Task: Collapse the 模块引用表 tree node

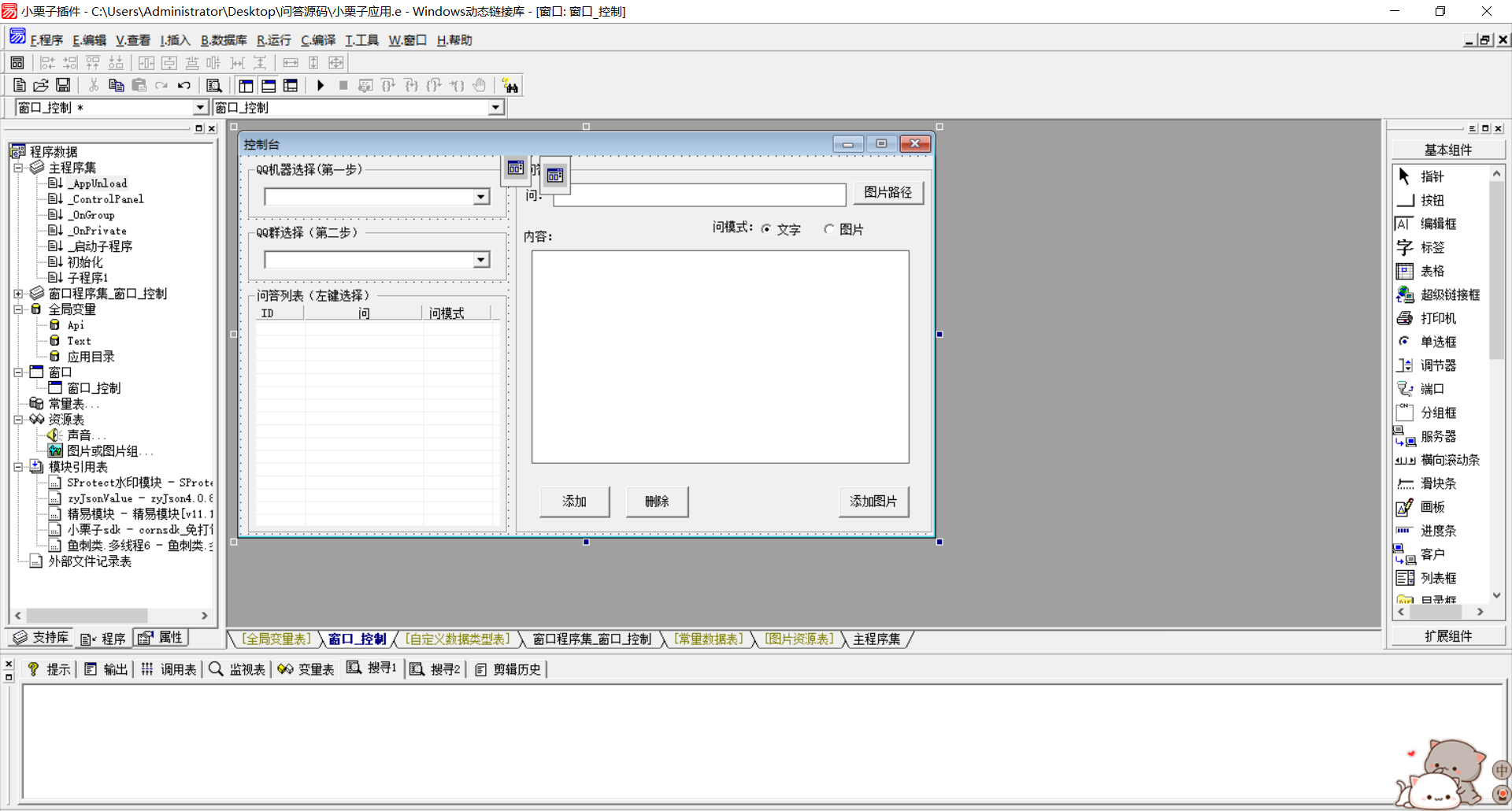Action: click(18, 467)
